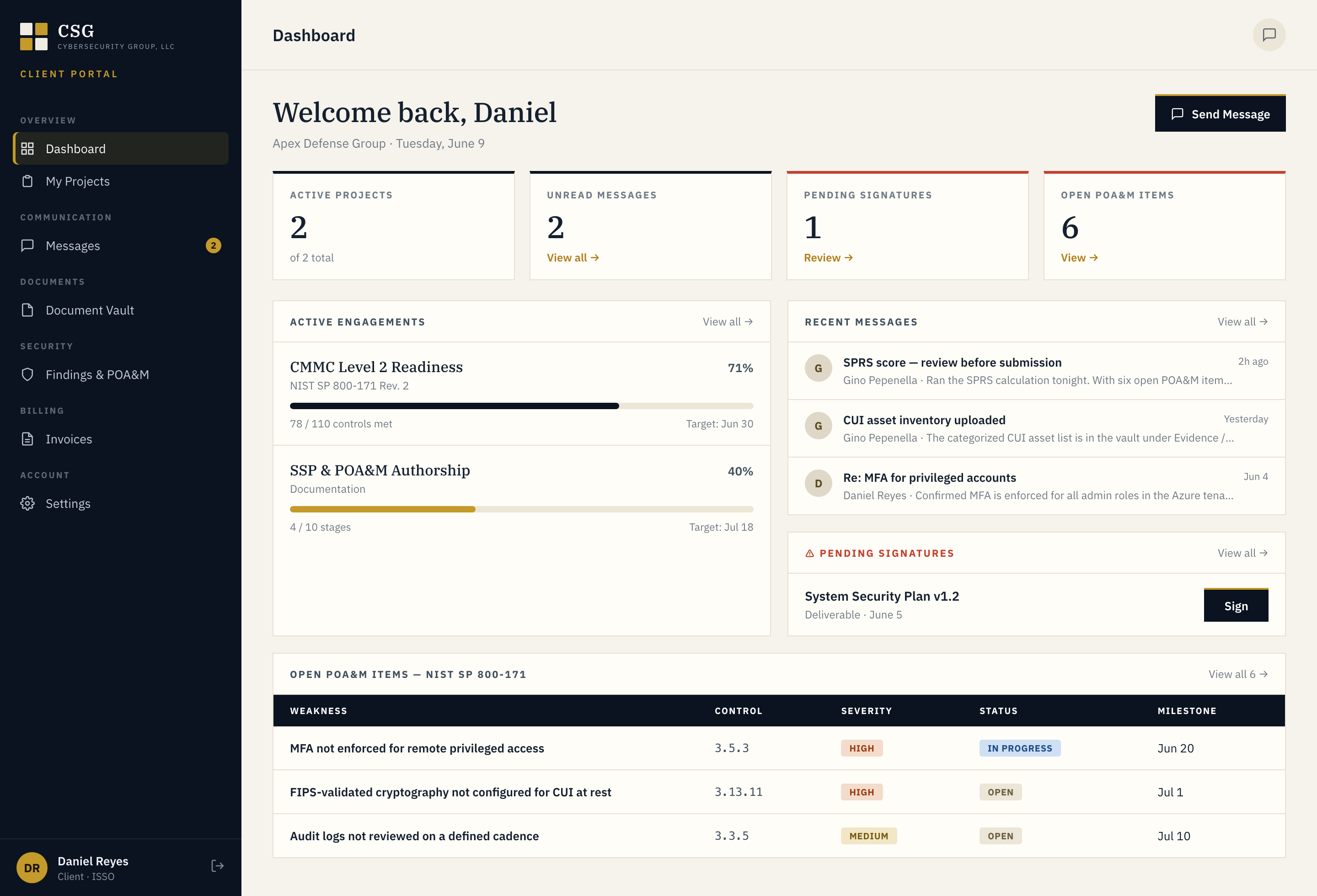Select the MFA not enforced weakness row
Viewport: 1317px width, 896px height.
point(779,748)
